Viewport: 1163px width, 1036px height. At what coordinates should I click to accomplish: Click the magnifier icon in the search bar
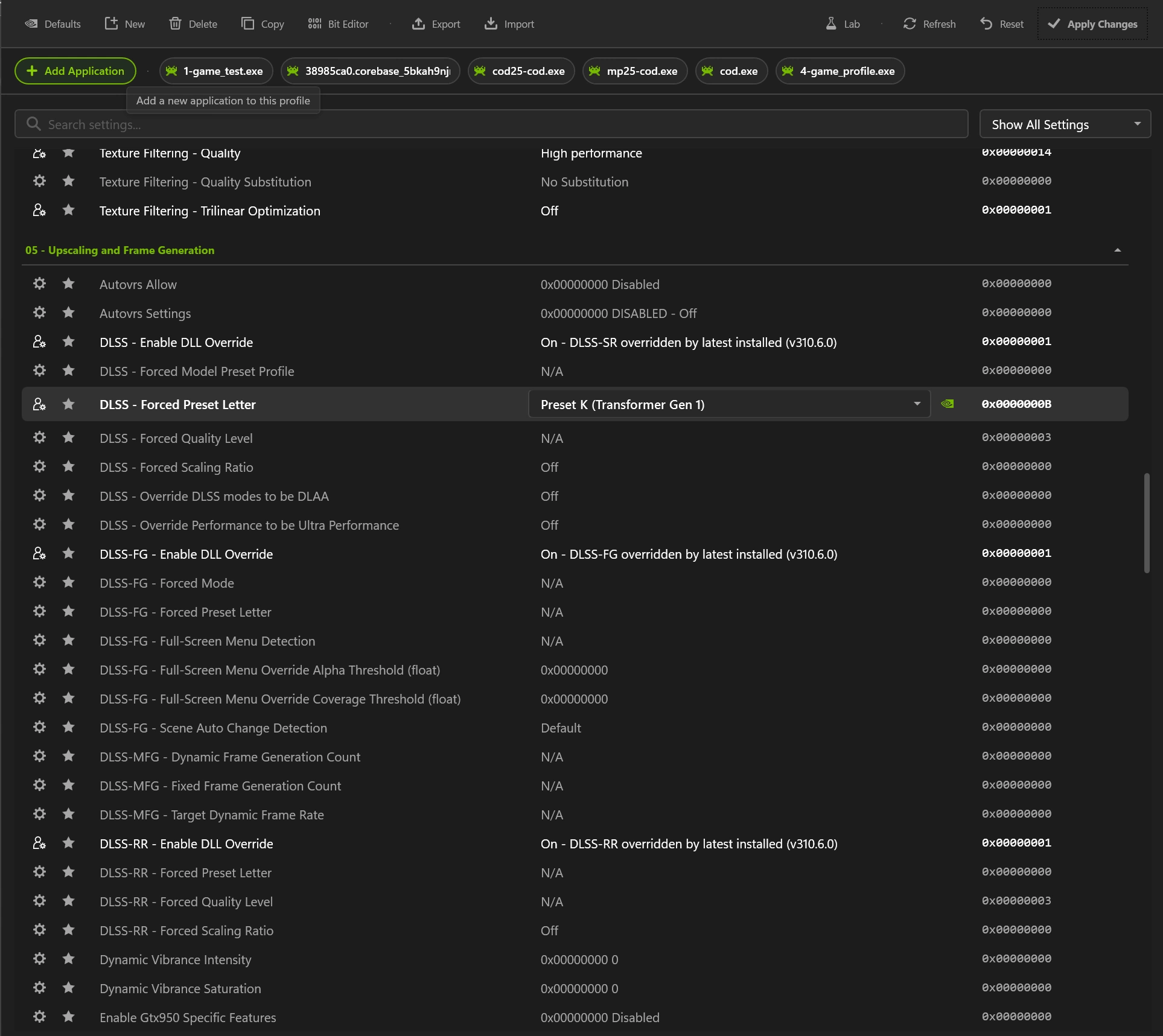click(34, 124)
